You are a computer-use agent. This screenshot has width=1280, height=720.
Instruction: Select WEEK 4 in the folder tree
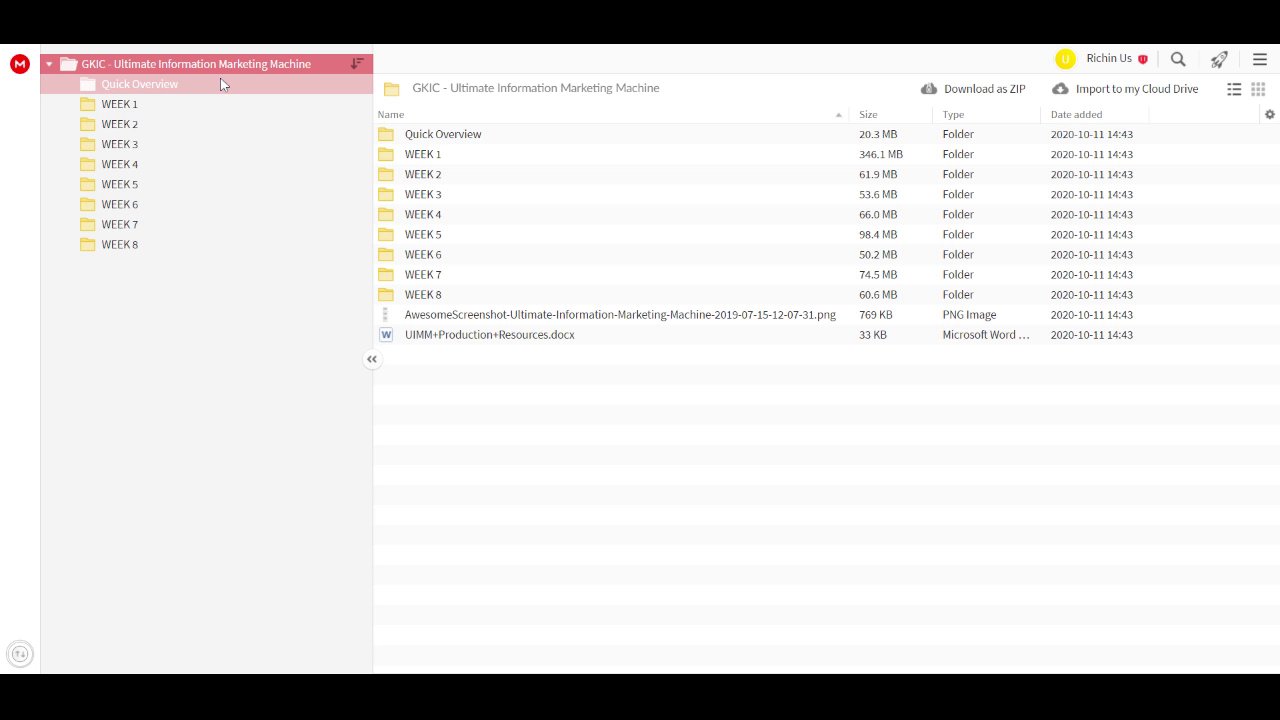tap(119, 164)
